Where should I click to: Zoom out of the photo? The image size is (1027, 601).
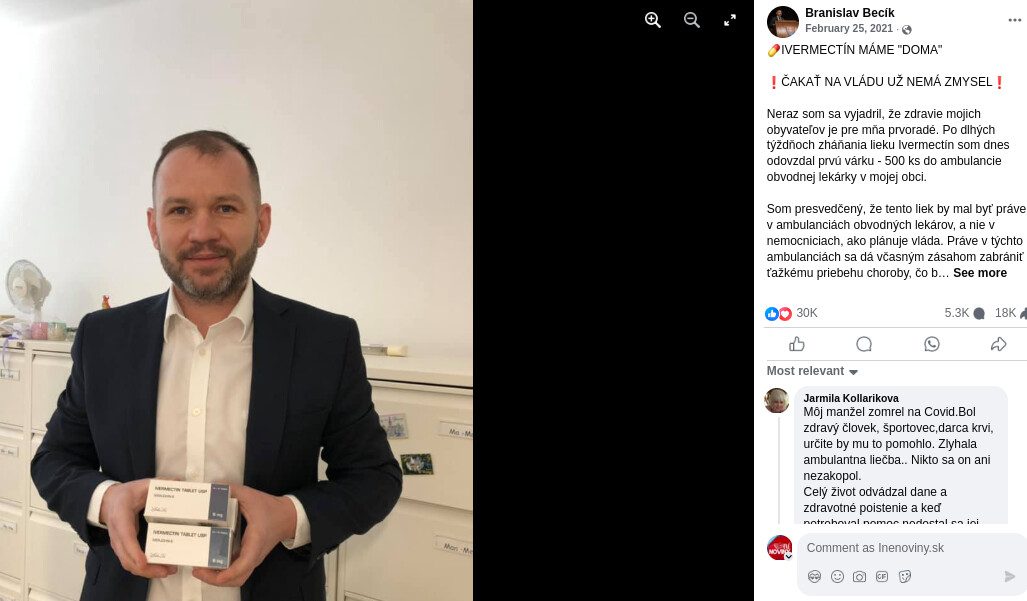[692, 20]
